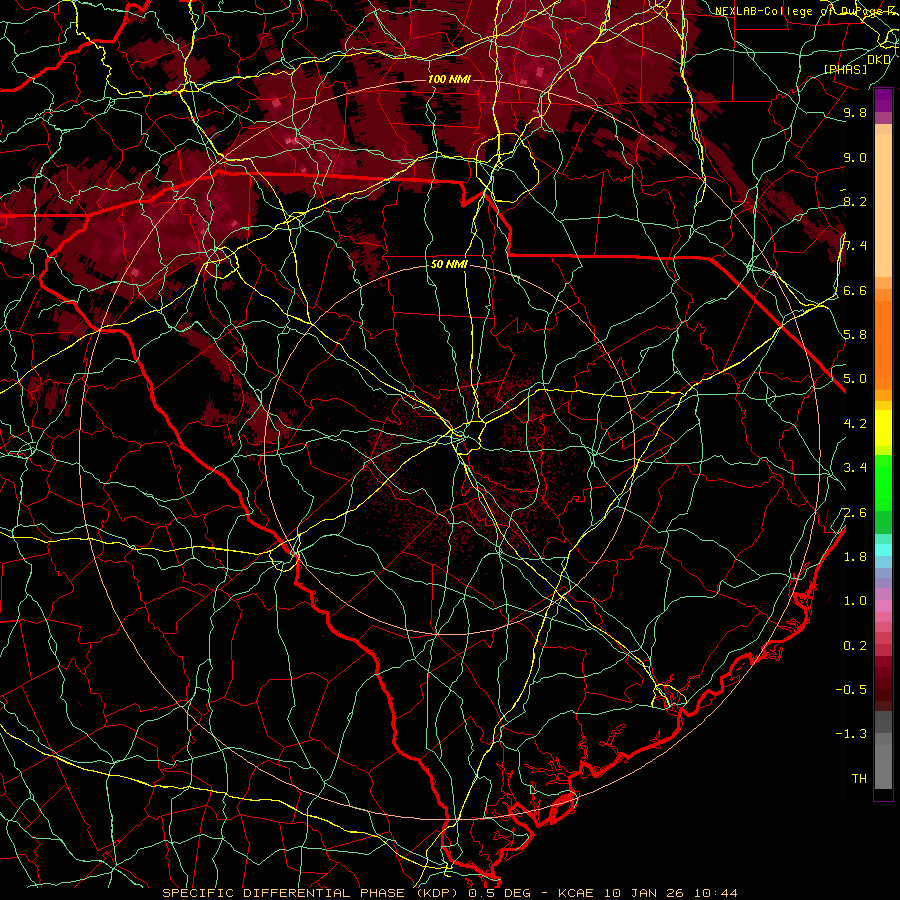Click the bottom product title with KCAE timestamp

point(449,893)
